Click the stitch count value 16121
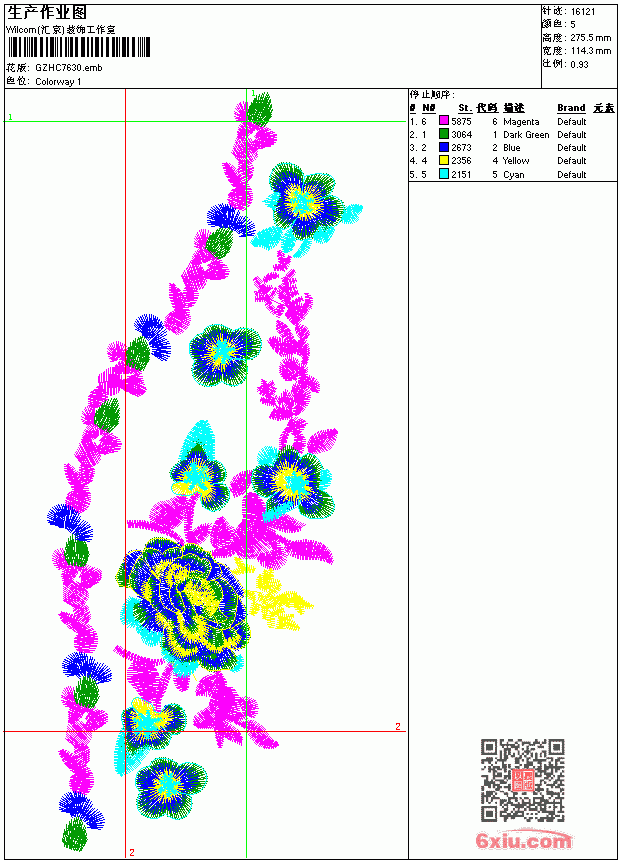 pos(583,12)
